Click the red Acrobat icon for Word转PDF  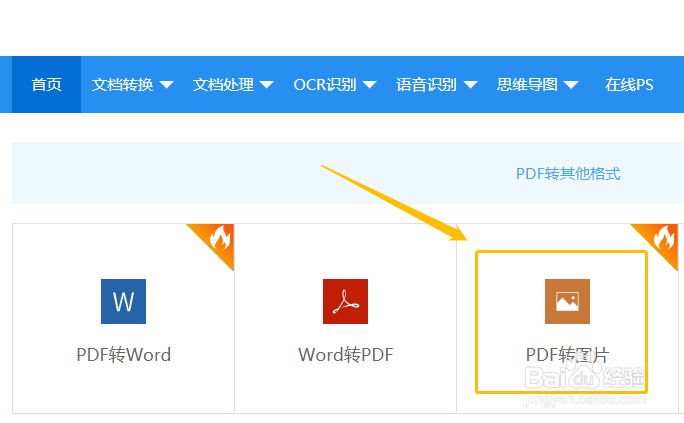tap(345, 301)
